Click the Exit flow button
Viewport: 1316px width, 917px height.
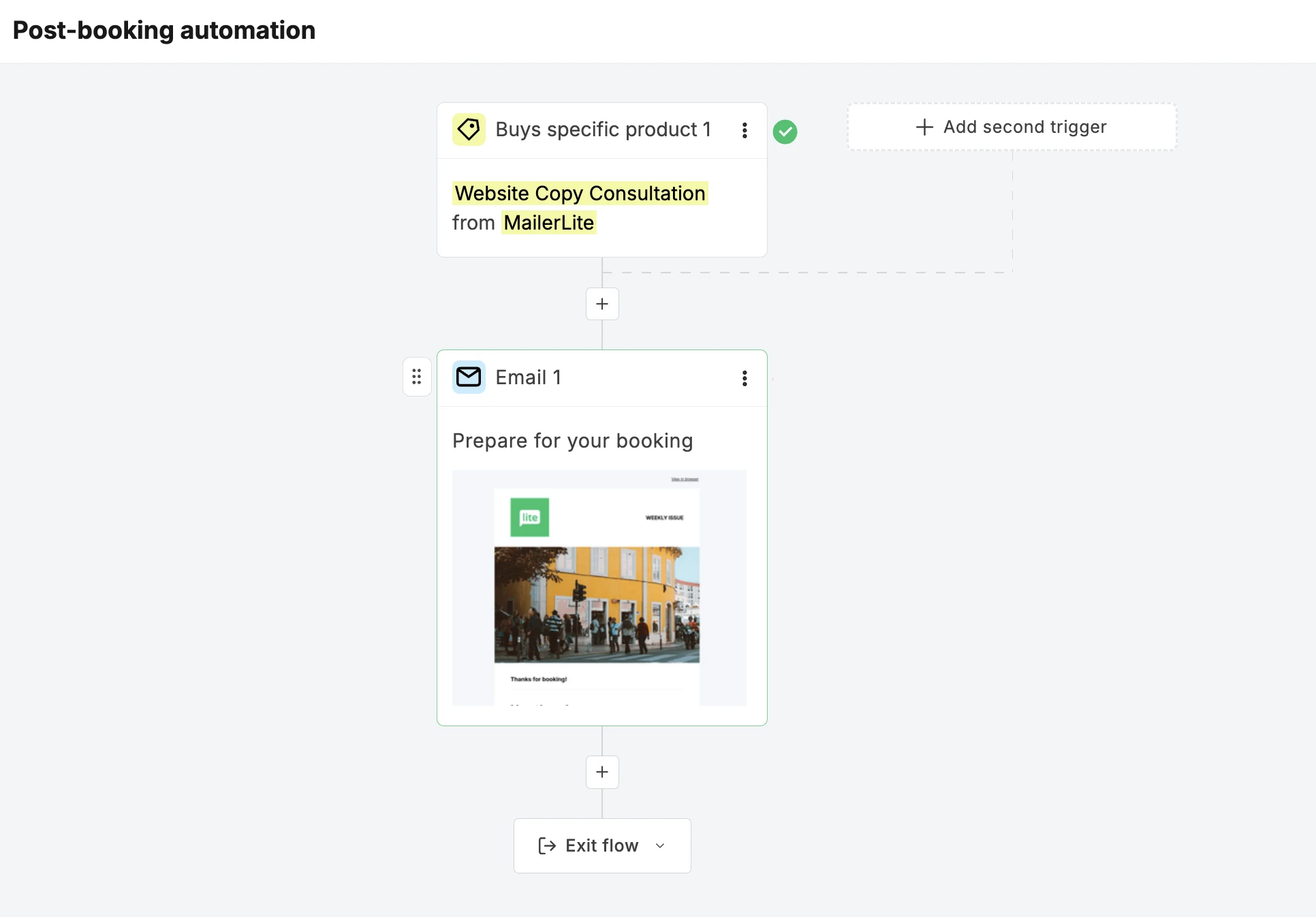tap(602, 845)
